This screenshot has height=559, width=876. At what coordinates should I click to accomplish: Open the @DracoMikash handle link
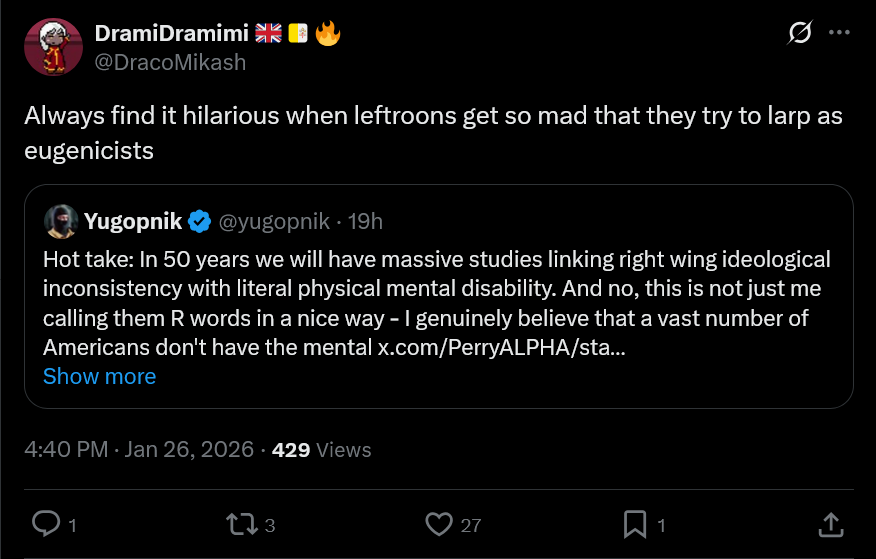(169, 62)
